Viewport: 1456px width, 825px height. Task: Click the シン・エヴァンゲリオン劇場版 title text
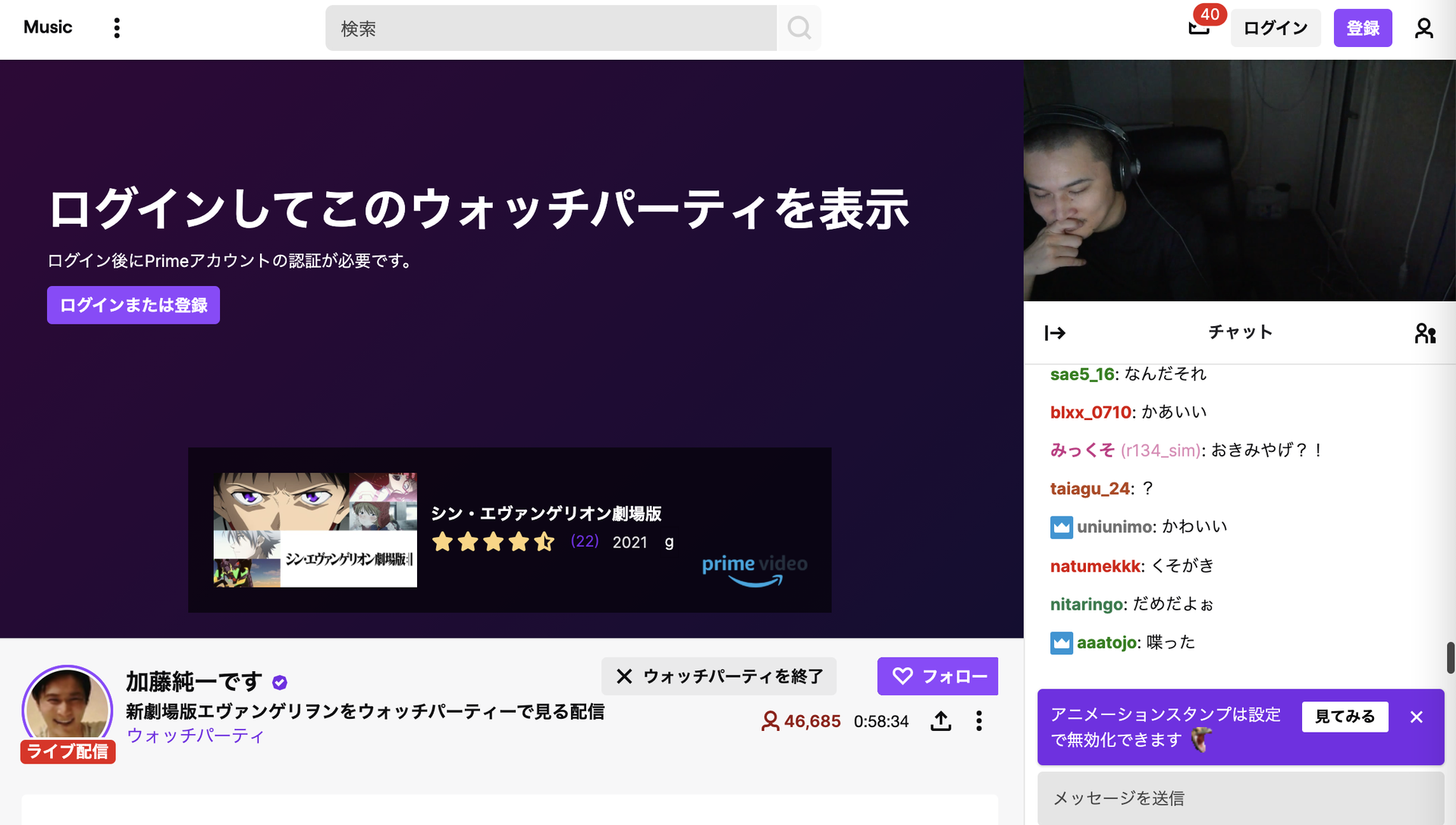click(x=546, y=513)
